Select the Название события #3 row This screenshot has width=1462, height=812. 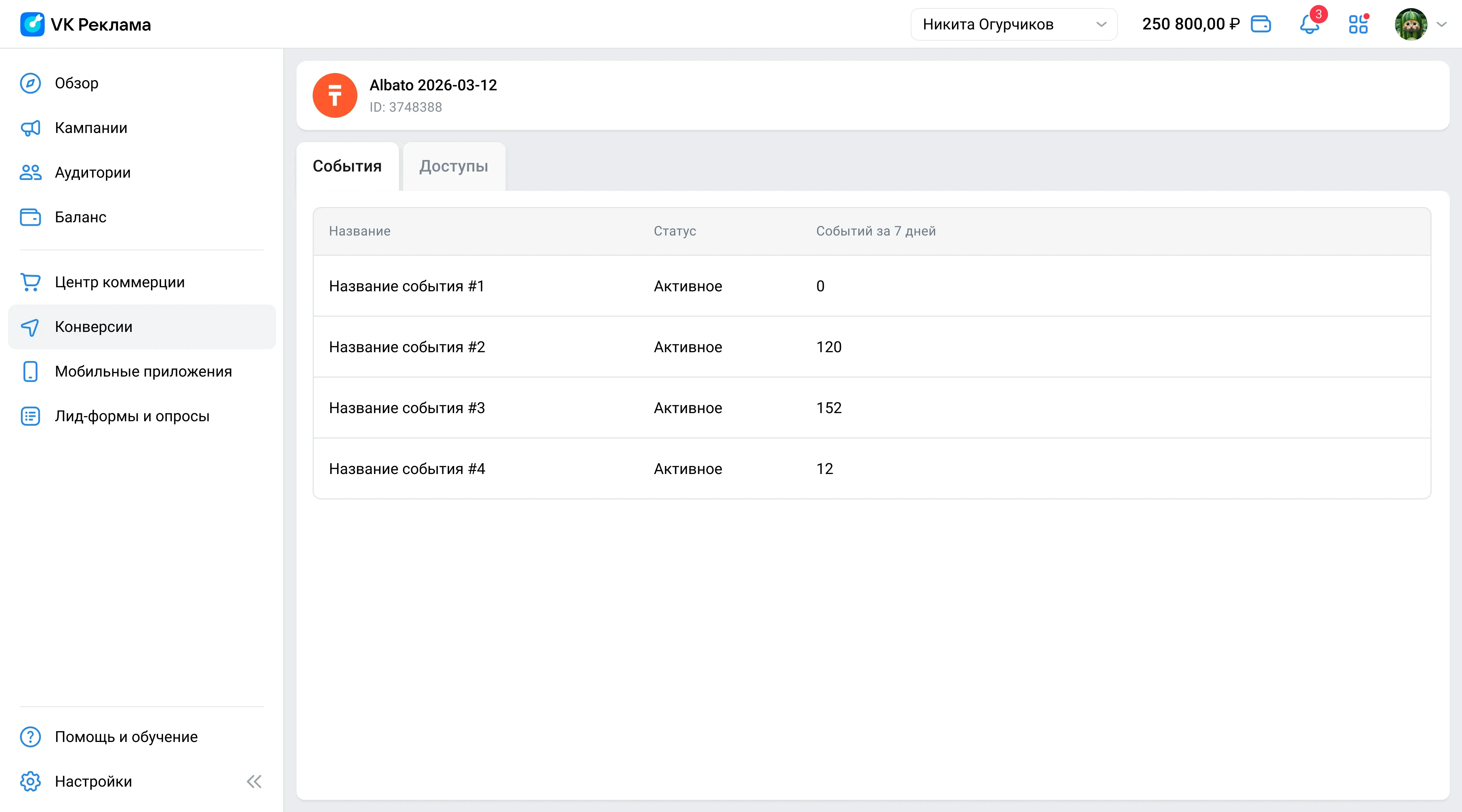(872, 408)
